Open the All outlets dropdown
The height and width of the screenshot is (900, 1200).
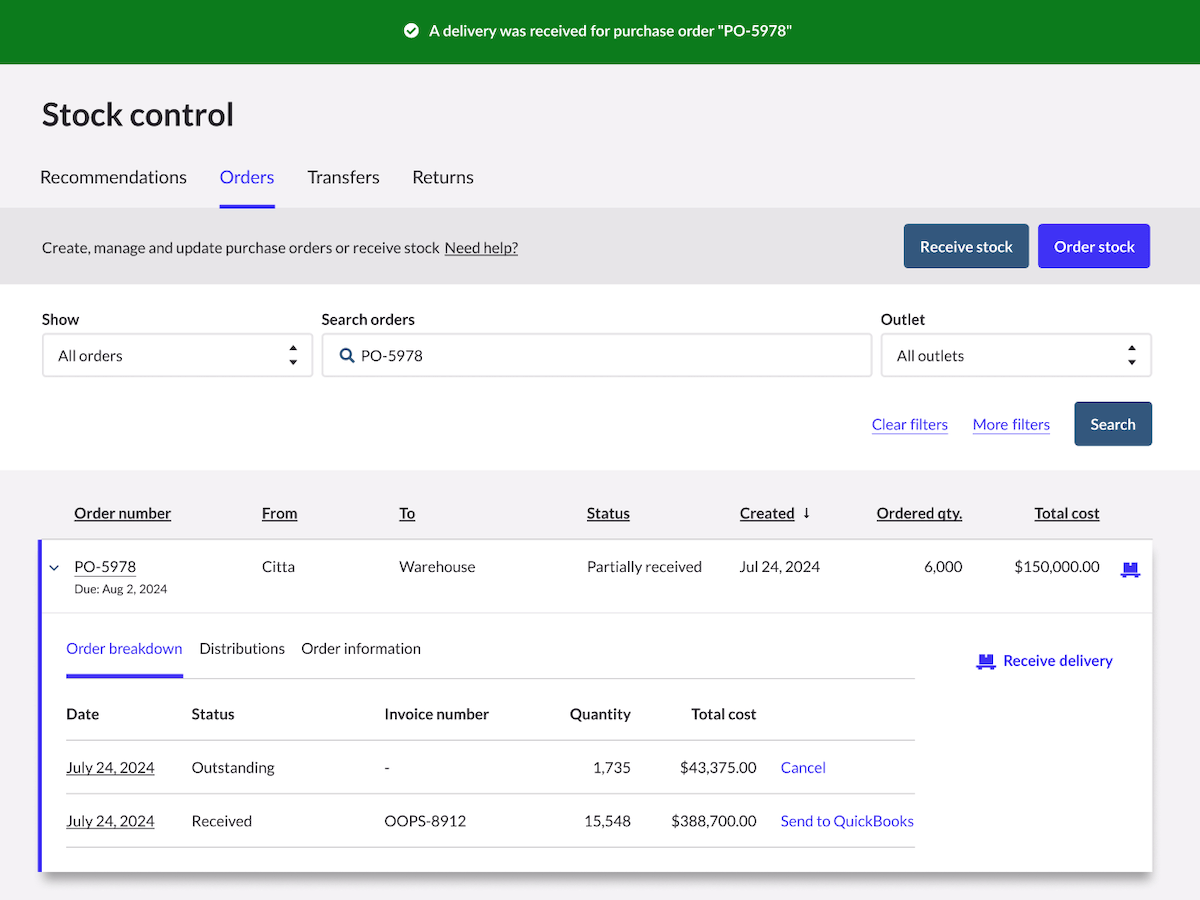tap(1016, 355)
